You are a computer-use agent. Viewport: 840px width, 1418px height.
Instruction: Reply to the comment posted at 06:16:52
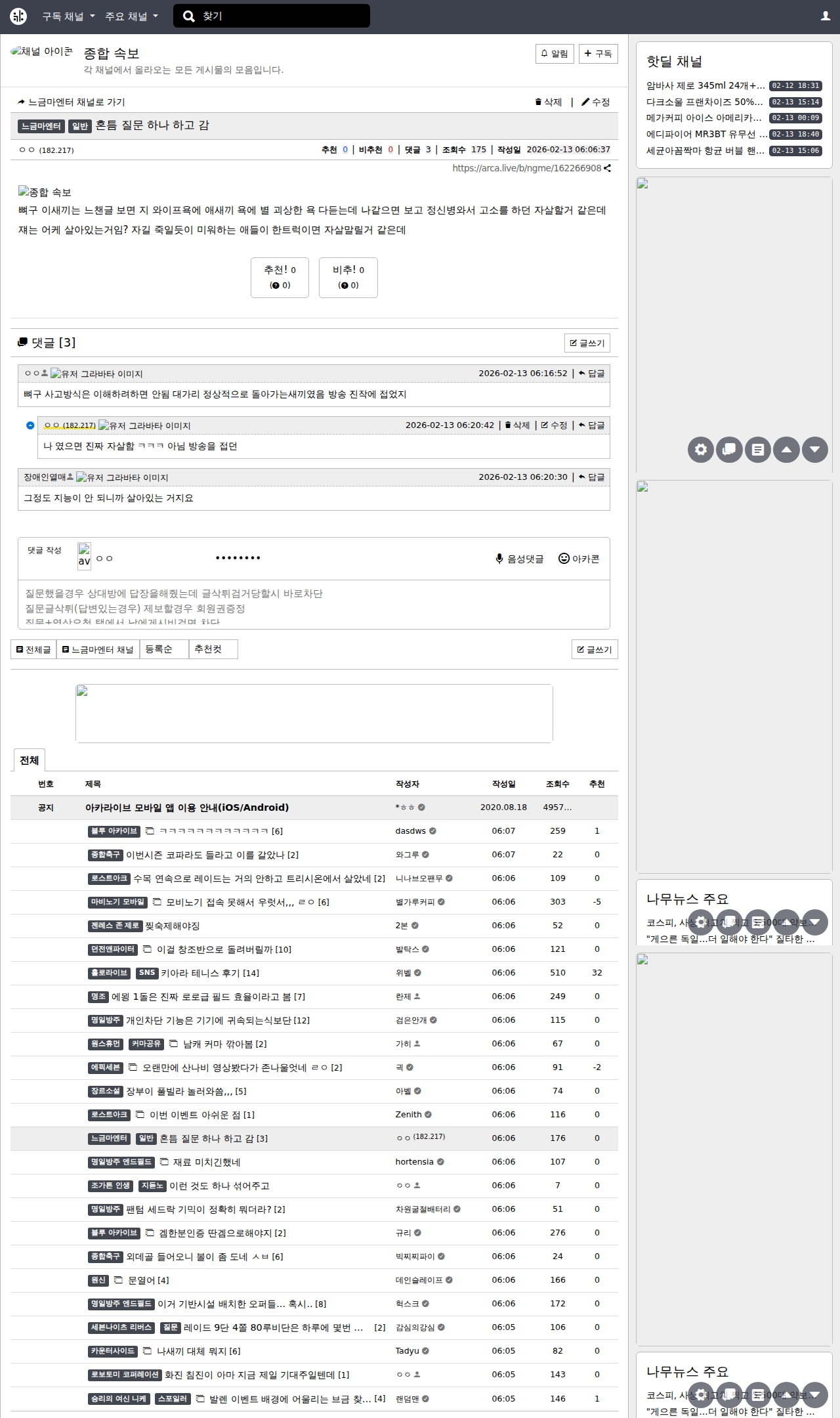pos(591,374)
